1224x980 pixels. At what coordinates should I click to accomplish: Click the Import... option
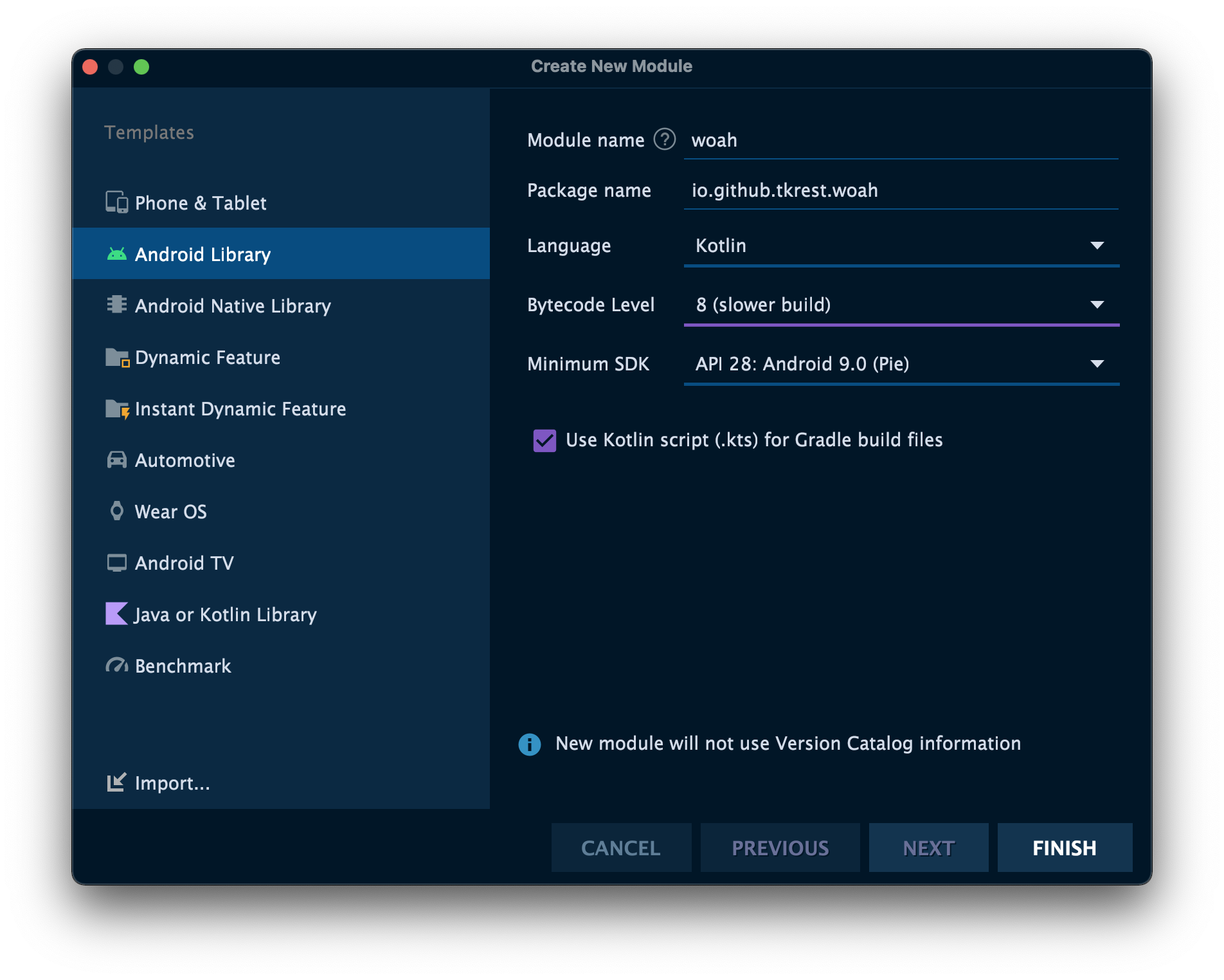tap(172, 783)
